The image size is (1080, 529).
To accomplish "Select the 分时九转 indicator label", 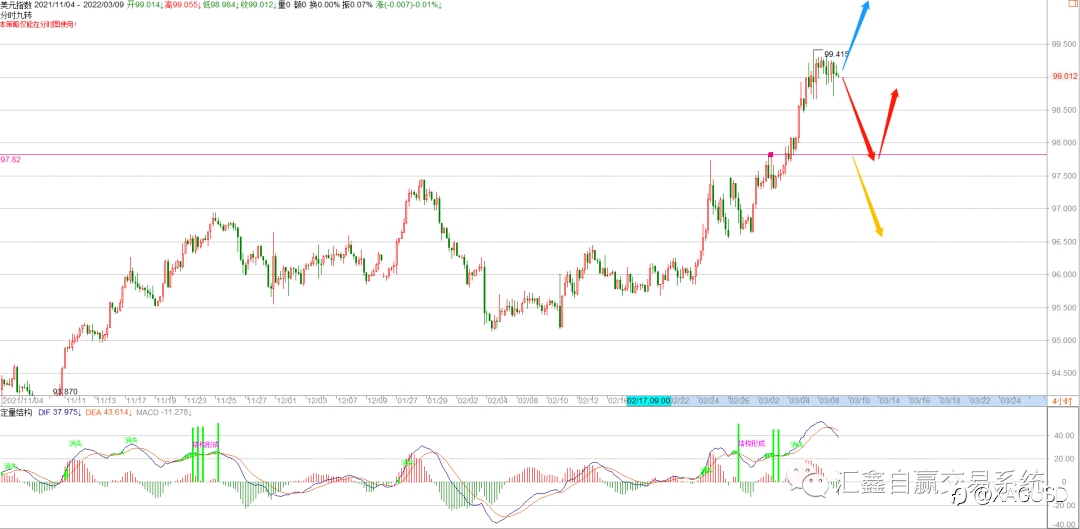I will [x=16, y=14].
